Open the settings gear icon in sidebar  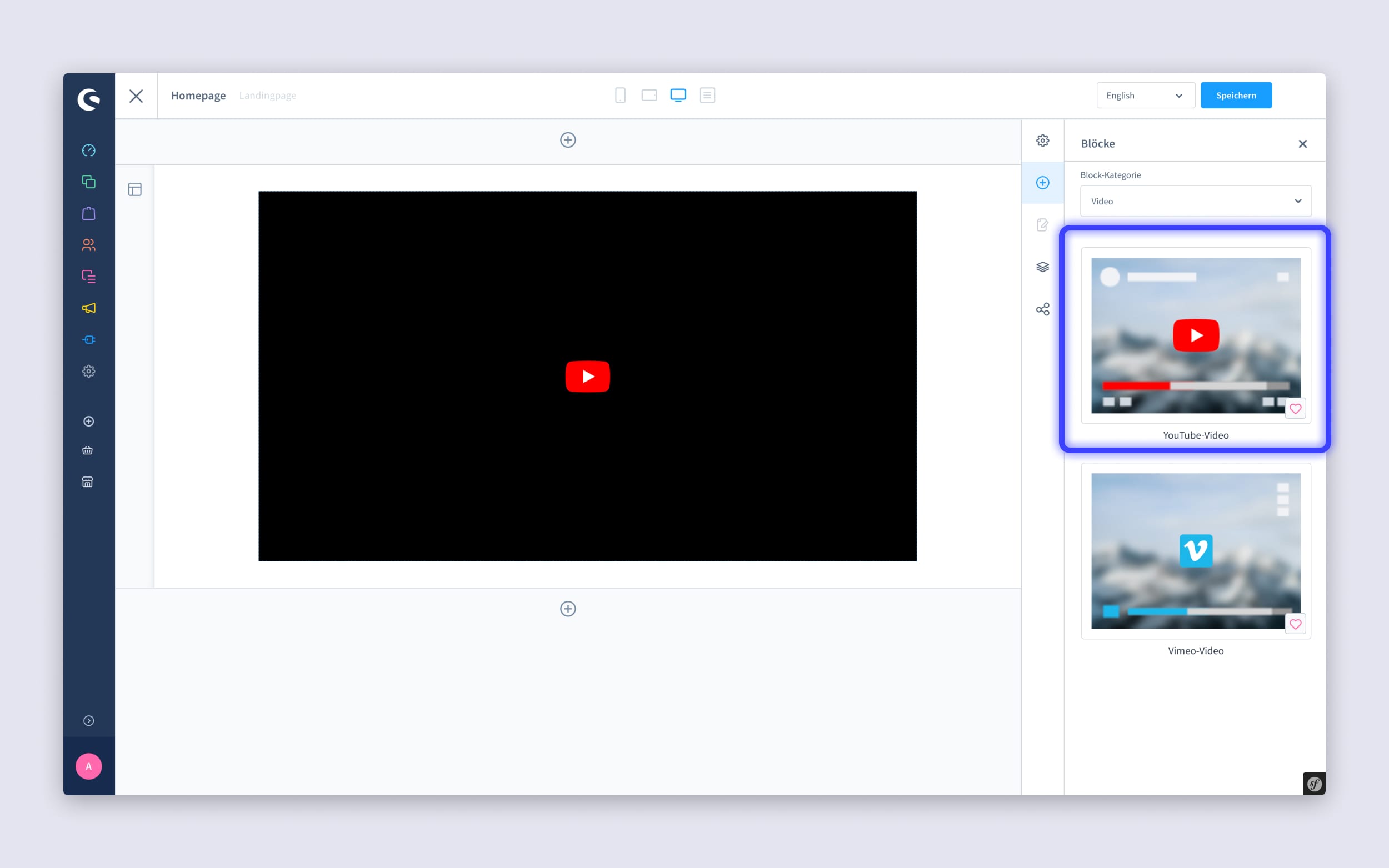[88, 371]
